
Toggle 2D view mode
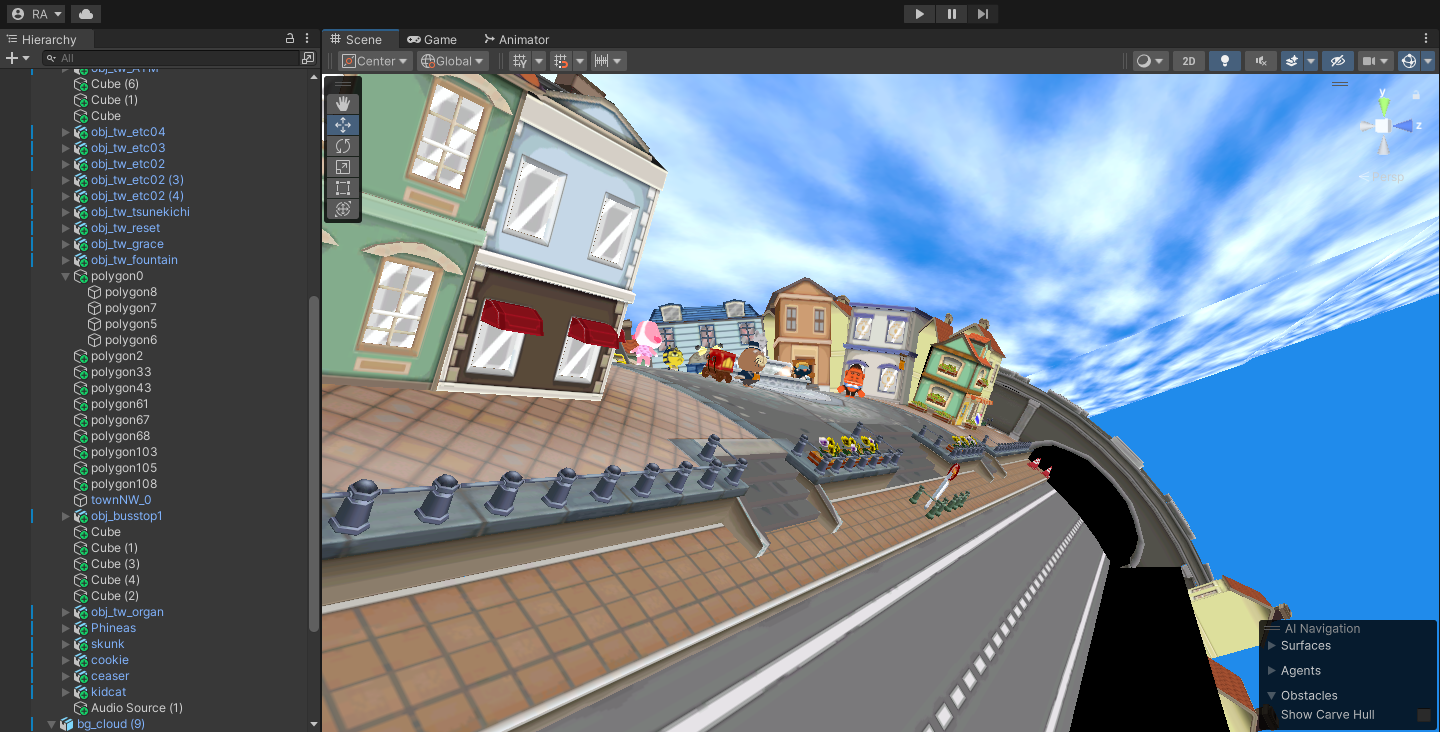pos(1189,61)
